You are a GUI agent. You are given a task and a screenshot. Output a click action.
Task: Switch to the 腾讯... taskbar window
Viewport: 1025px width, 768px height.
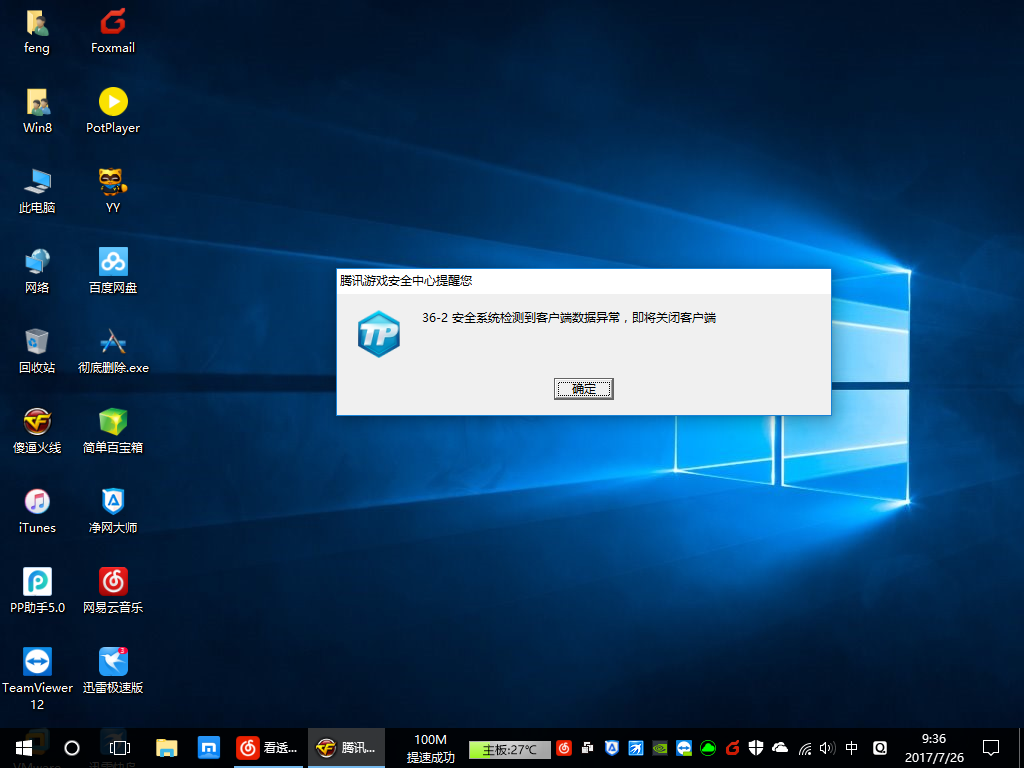346,748
